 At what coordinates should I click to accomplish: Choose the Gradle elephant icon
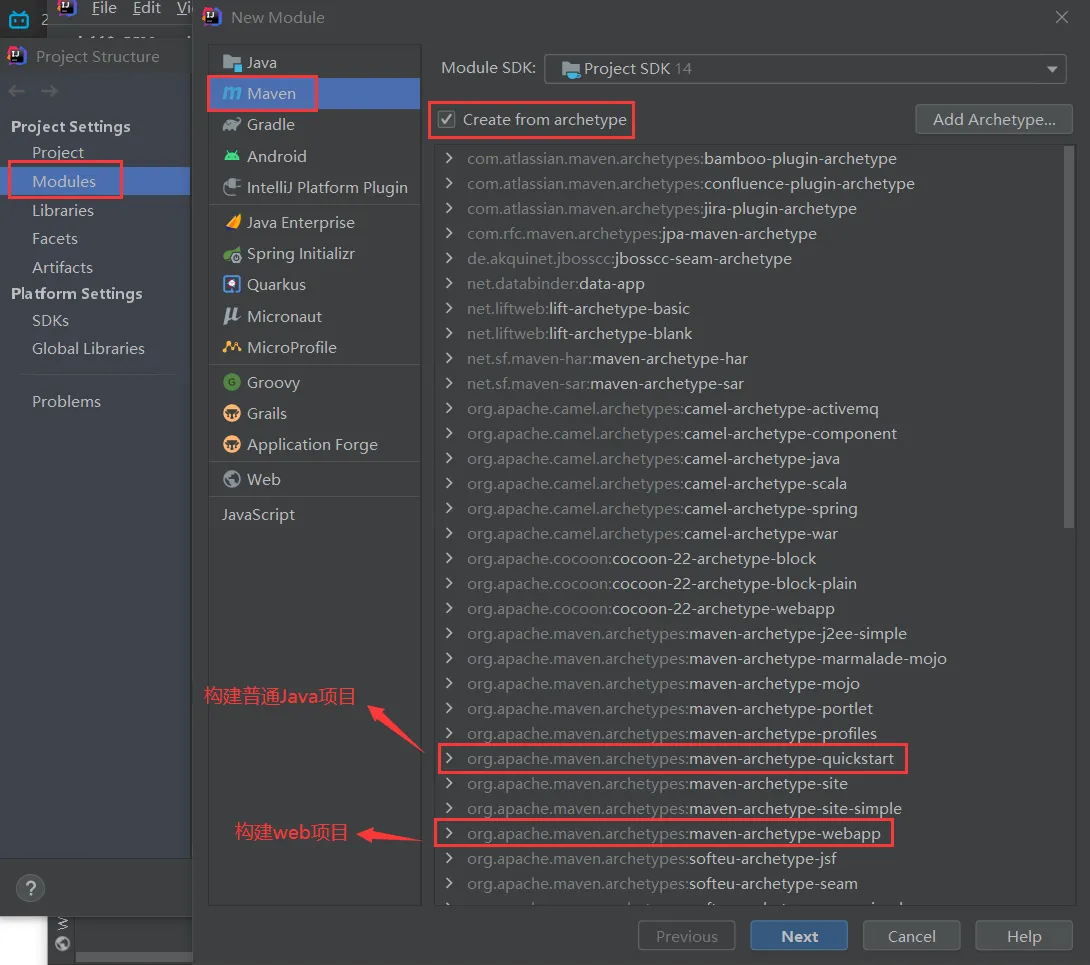(231, 124)
